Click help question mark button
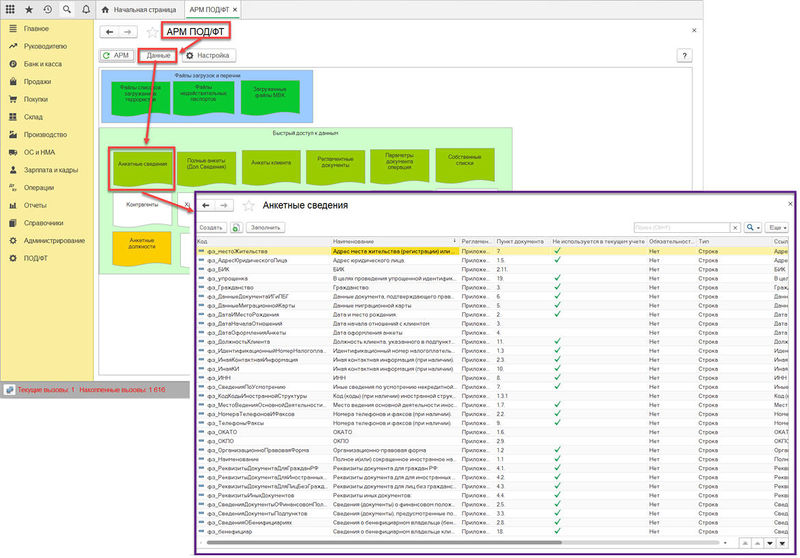The image size is (800, 558). (x=685, y=56)
